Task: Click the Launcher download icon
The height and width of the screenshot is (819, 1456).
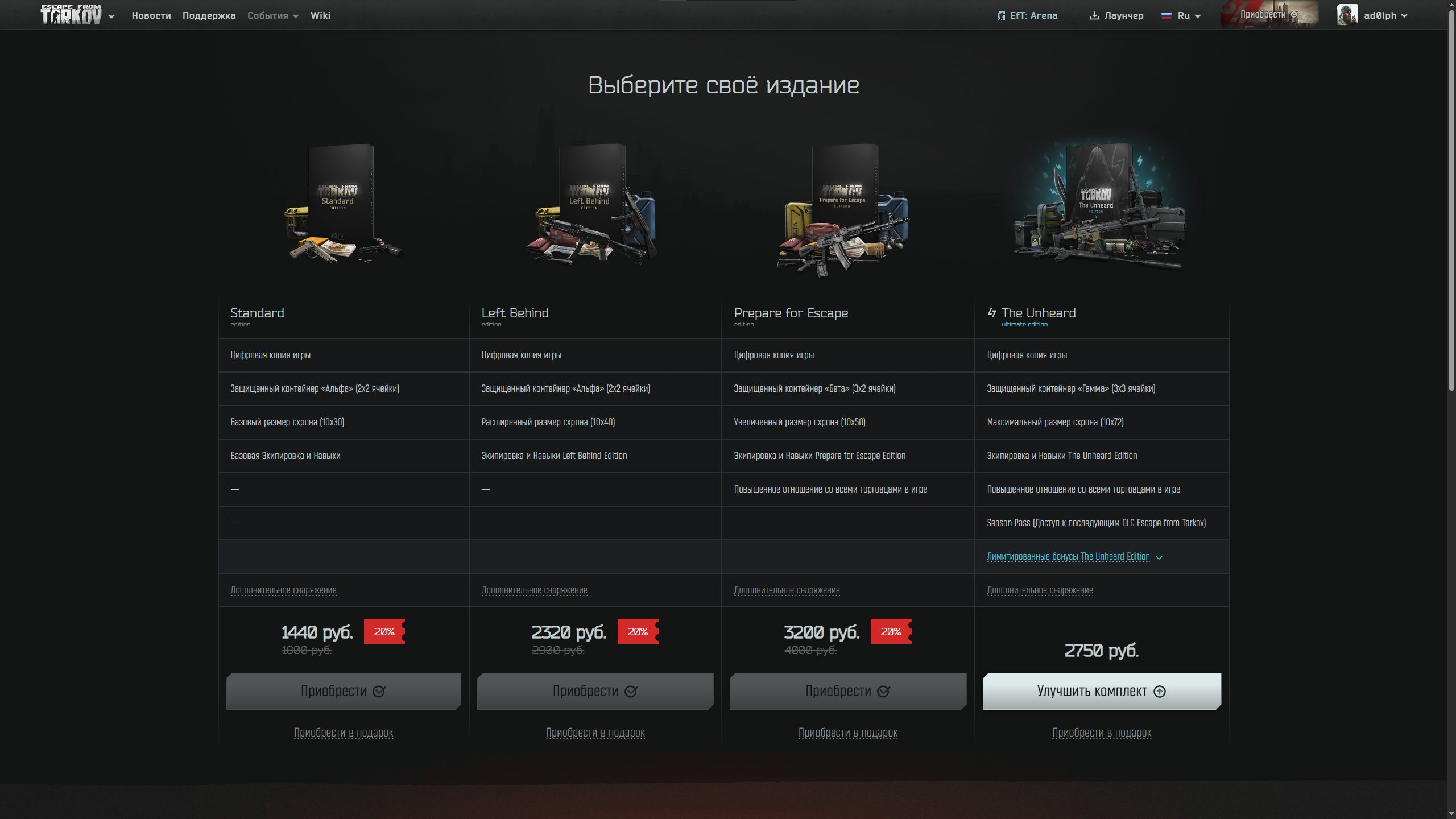Action: coord(1094,16)
